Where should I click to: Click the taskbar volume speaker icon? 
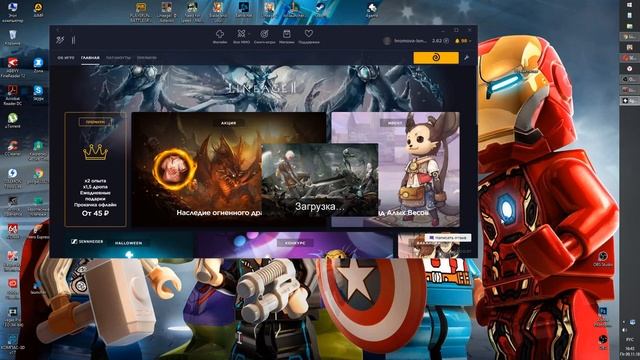(x=625, y=330)
